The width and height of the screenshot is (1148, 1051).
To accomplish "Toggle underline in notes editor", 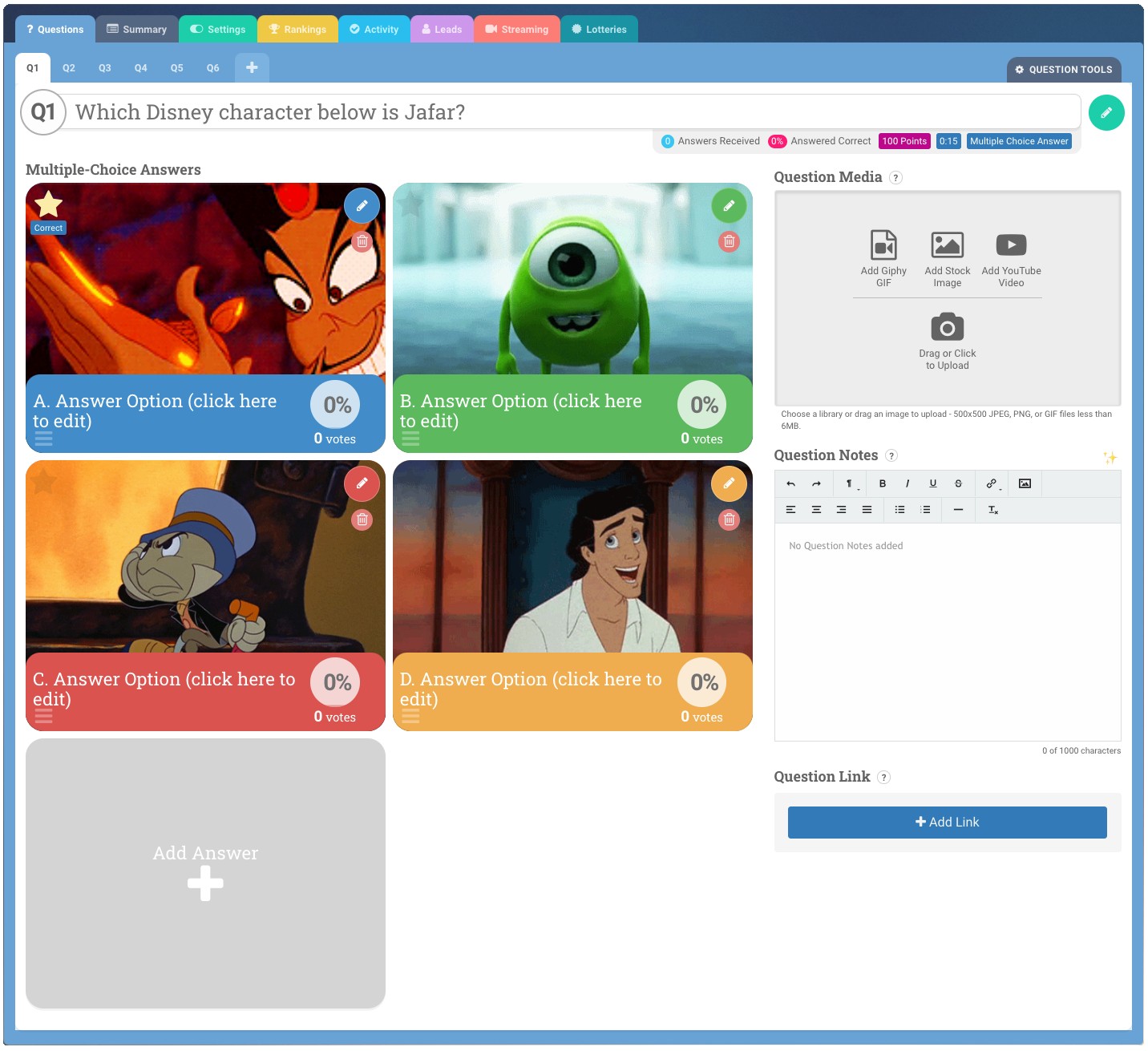I will tap(933, 484).
